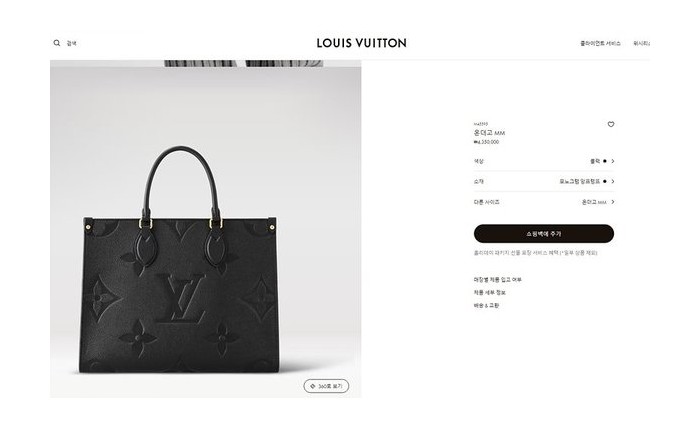Click the search magnifier icon
The image size is (700, 428).
point(57,43)
